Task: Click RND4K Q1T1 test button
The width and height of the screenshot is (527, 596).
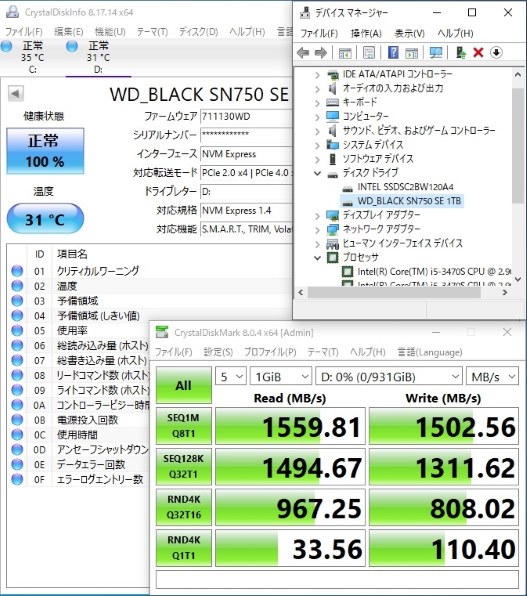Action: coord(184,548)
